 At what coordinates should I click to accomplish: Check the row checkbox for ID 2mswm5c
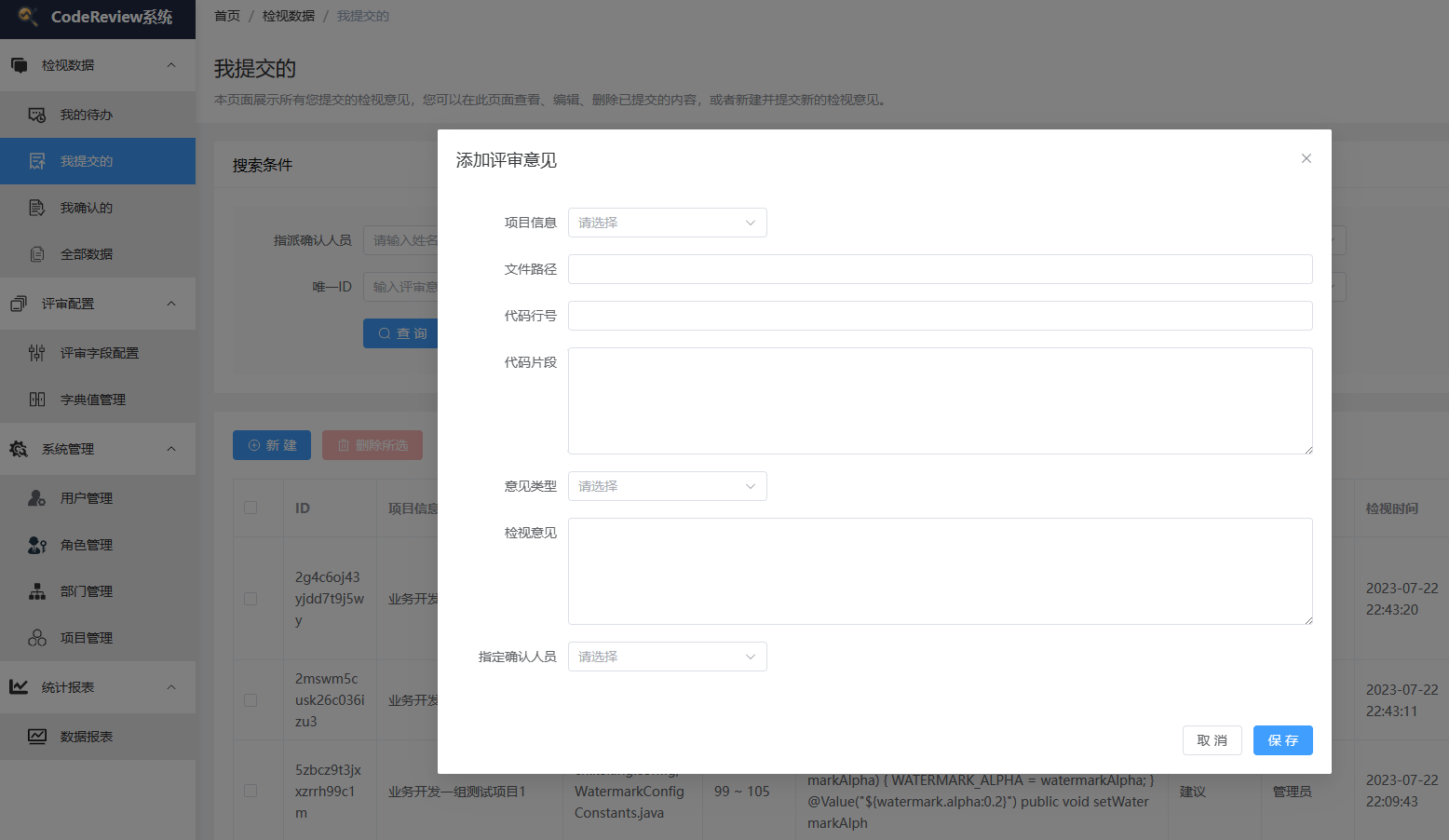tap(251, 700)
